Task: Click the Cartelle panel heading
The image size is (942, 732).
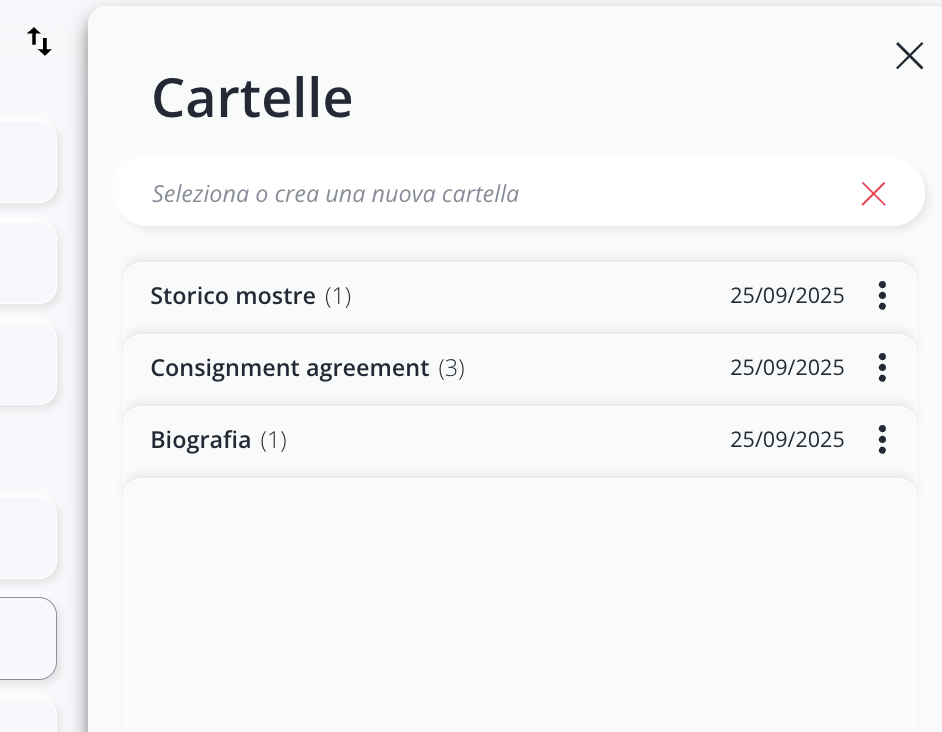Action: pyautogui.click(x=252, y=98)
